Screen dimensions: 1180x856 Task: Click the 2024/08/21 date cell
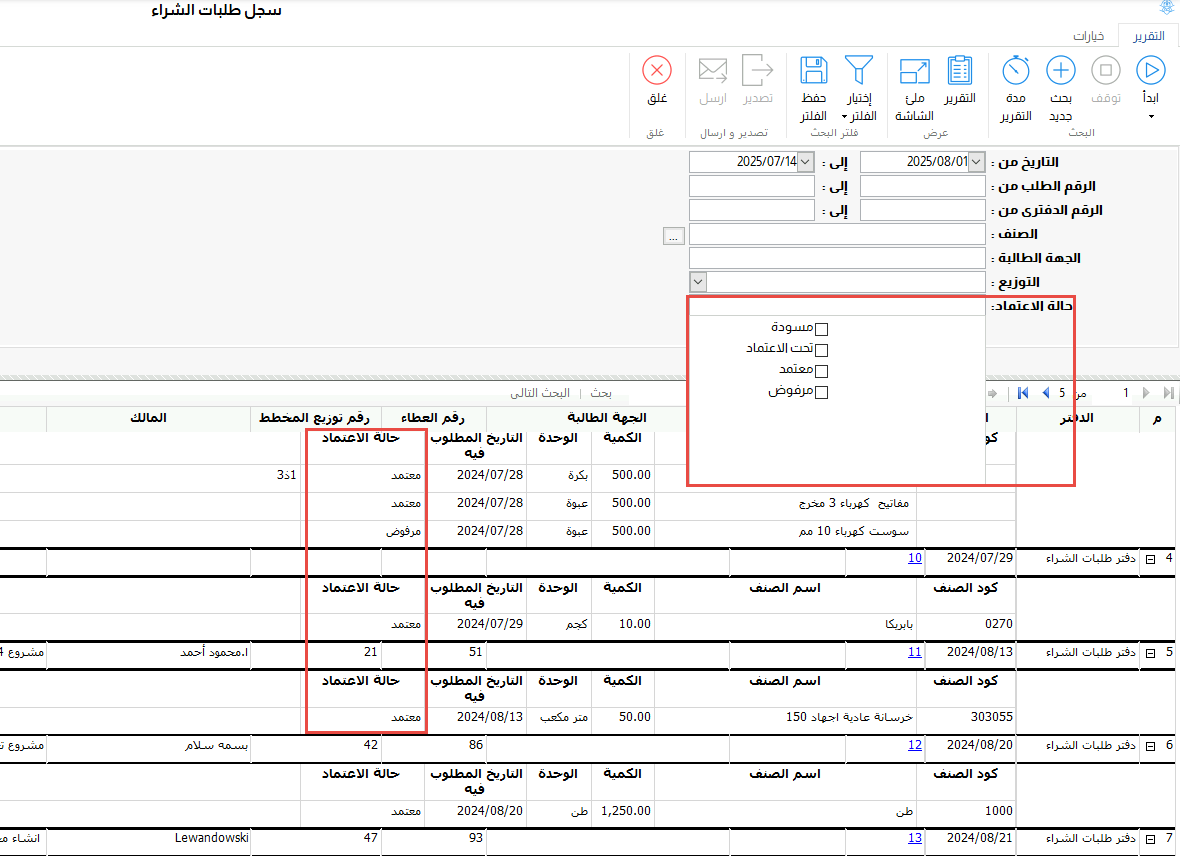(x=980, y=838)
